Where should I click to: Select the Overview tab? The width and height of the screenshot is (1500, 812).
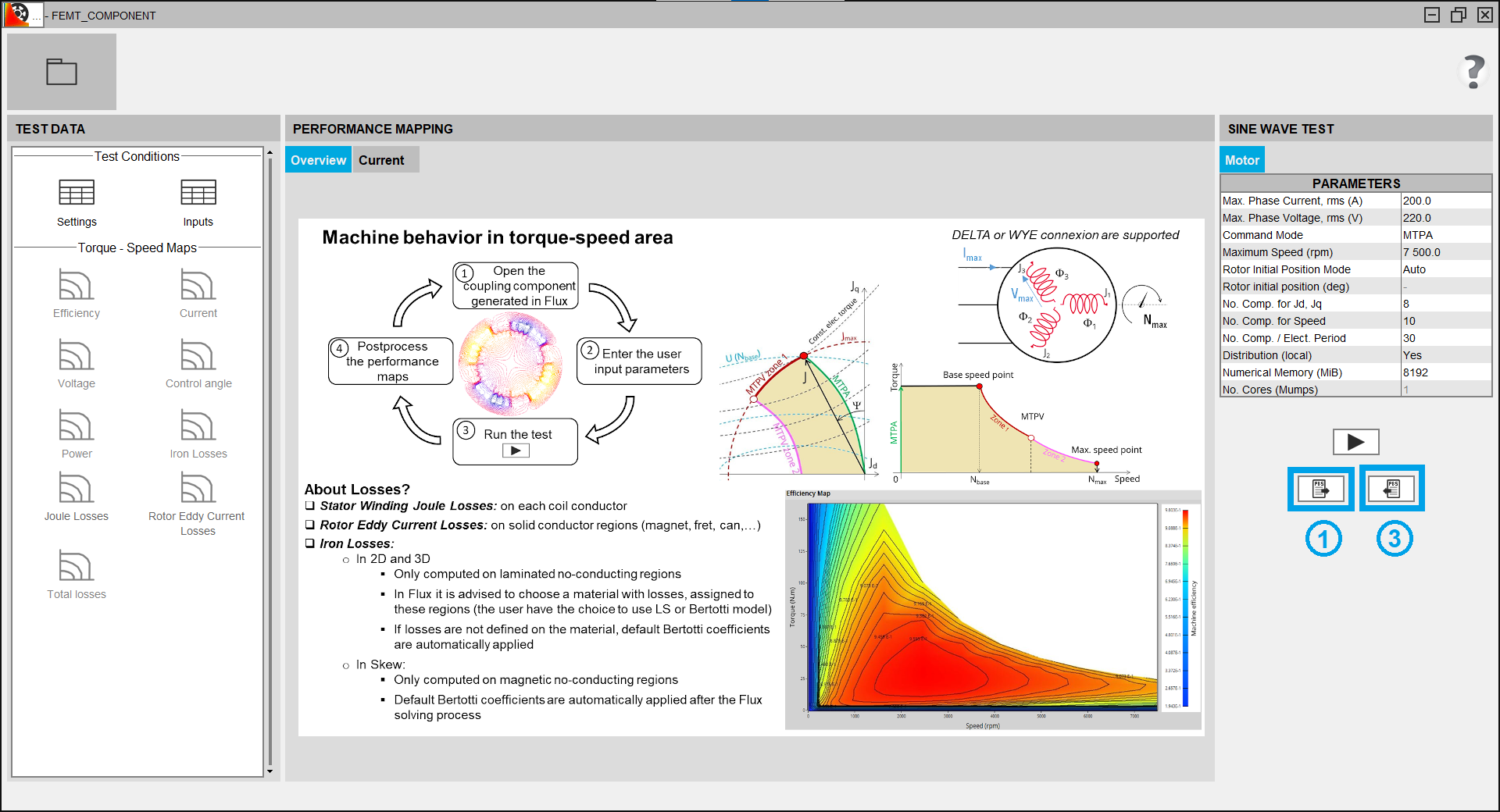click(x=318, y=160)
